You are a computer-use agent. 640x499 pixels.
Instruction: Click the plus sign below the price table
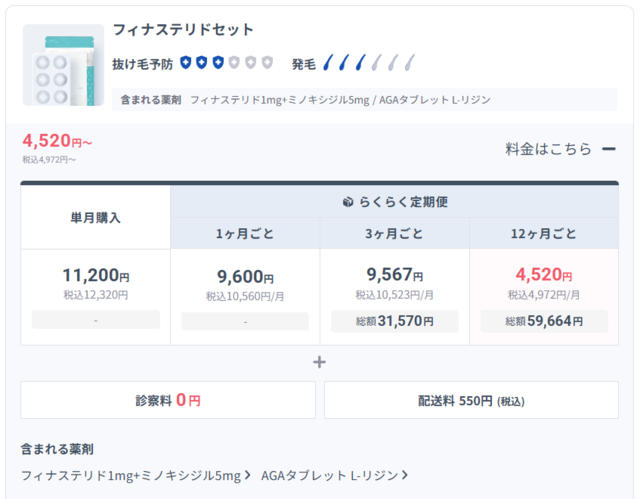pyautogui.click(x=319, y=362)
